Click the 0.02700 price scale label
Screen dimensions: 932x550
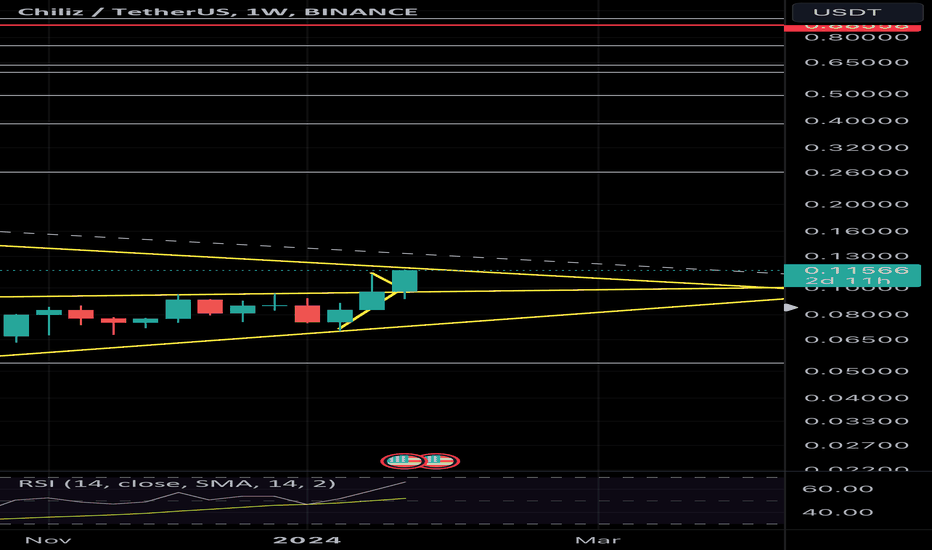857,445
